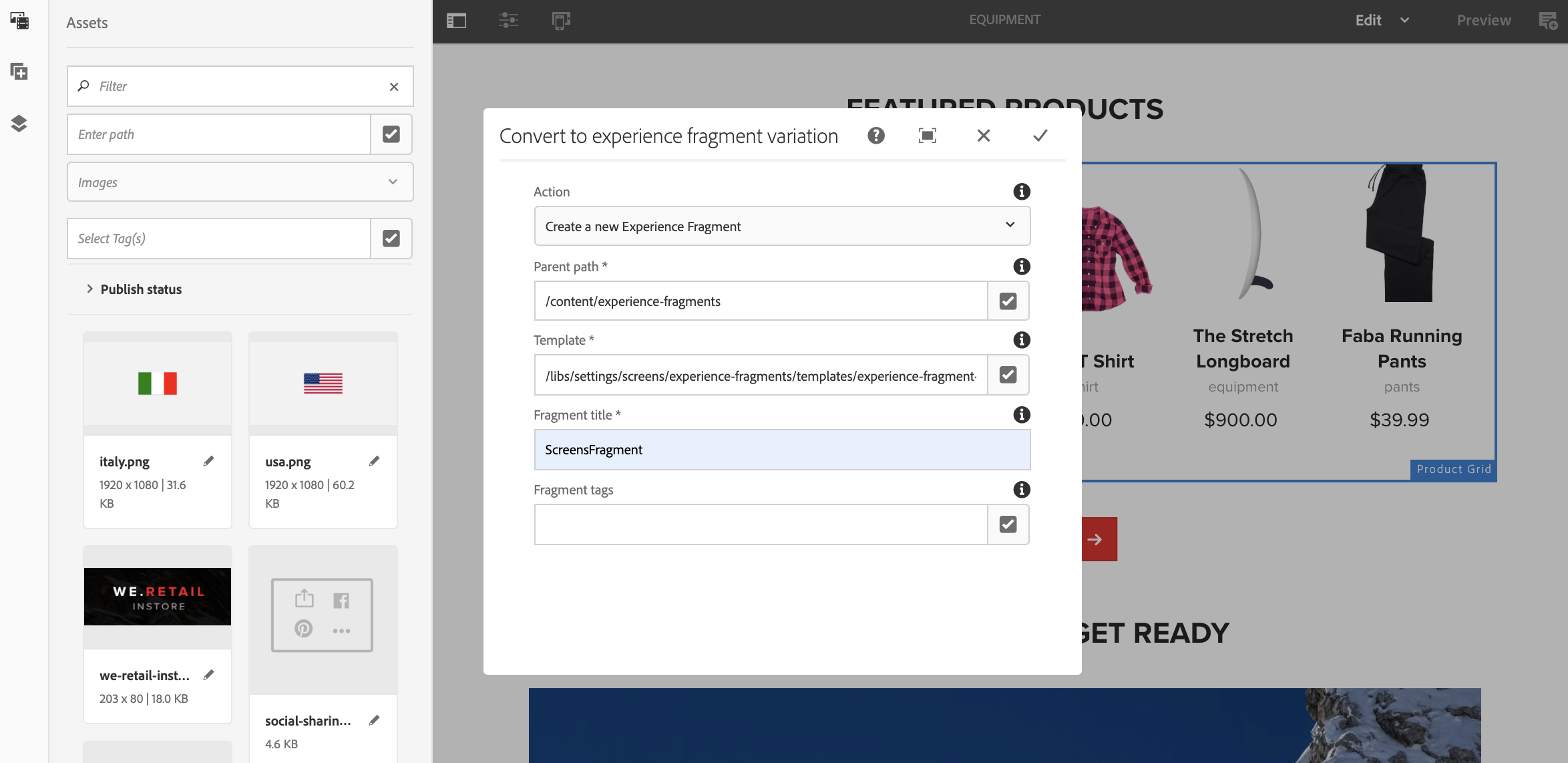Open the Edit mode chevron menu
This screenshot has width=1568, height=763.
pyautogui.click(x=1404, y=21)
